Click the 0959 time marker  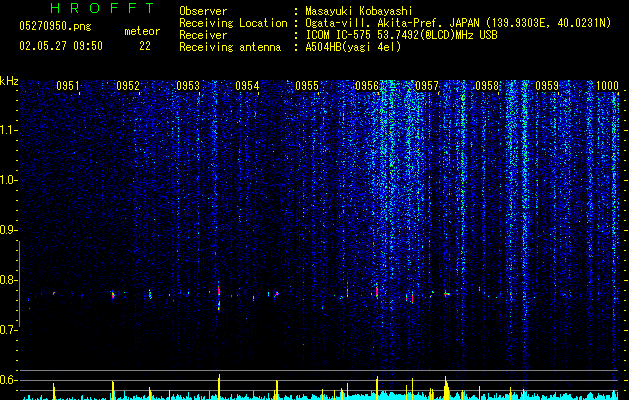tap(547, 86)
